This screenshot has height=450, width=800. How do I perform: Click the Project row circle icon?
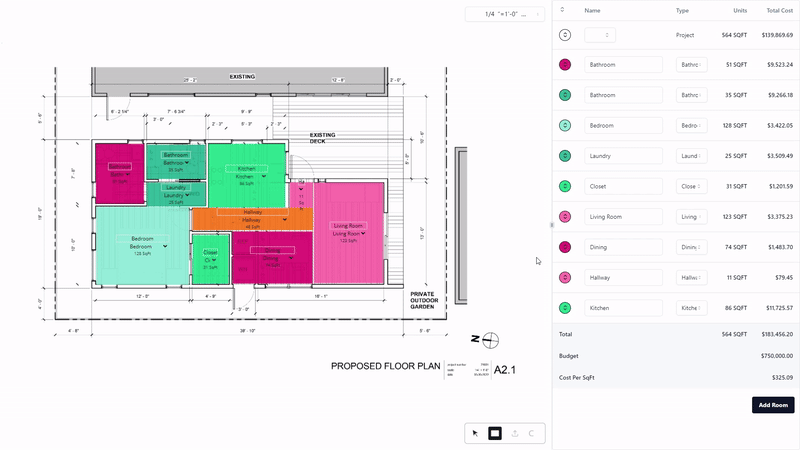(x=565, y=35)
